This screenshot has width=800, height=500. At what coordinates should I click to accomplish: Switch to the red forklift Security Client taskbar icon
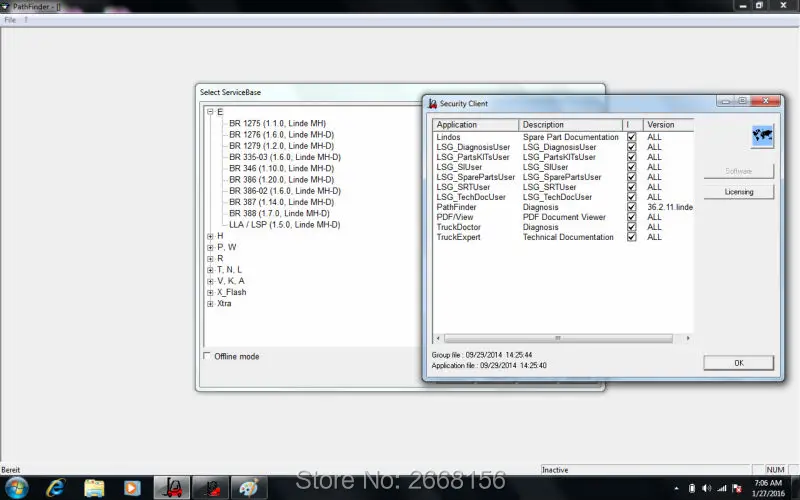point(210,488)
